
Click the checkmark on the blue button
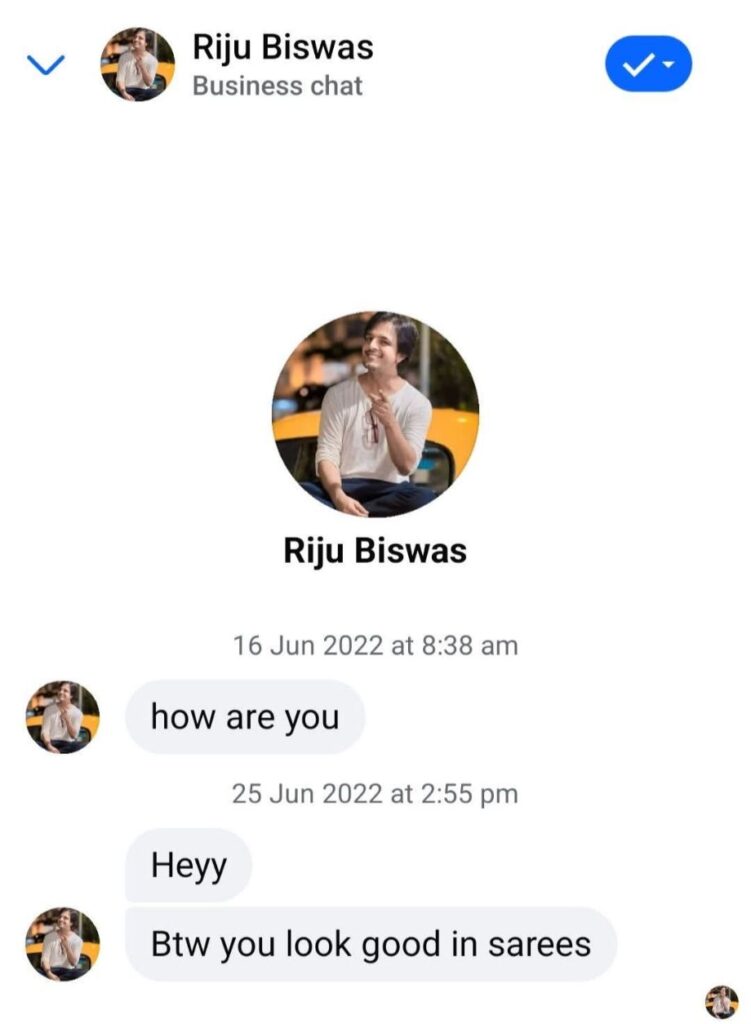click(x=636, y=65)
